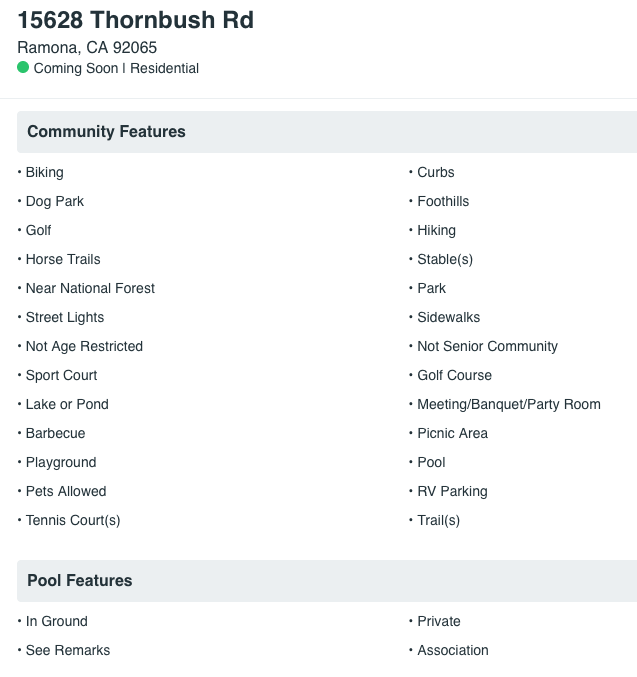Click the Near National Forest item
This screenshot has width=637, height=677.
90,288
